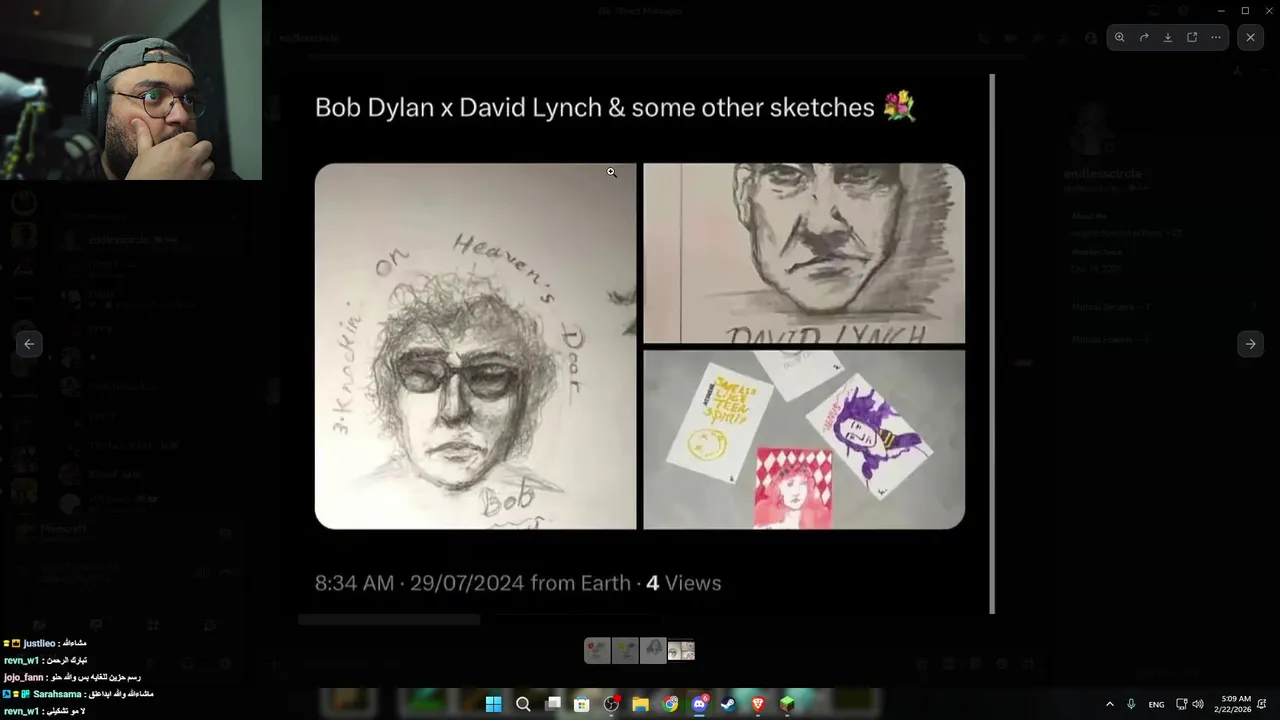The width and height of the screenshot is (1280, 720).
Task: Open the three-dots more options menu
Action: [x=1216, y=37]
